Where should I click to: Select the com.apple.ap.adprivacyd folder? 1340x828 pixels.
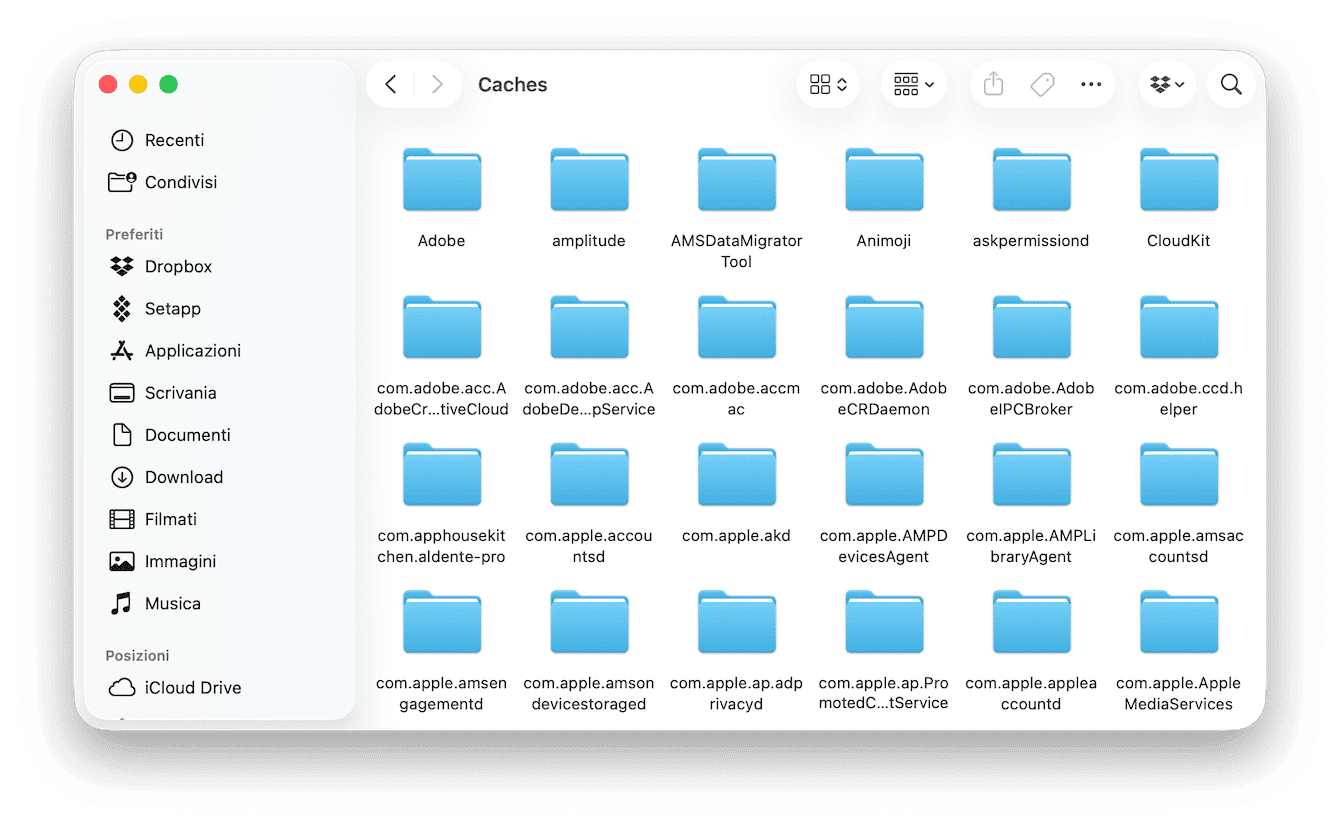tap(737, 622)
